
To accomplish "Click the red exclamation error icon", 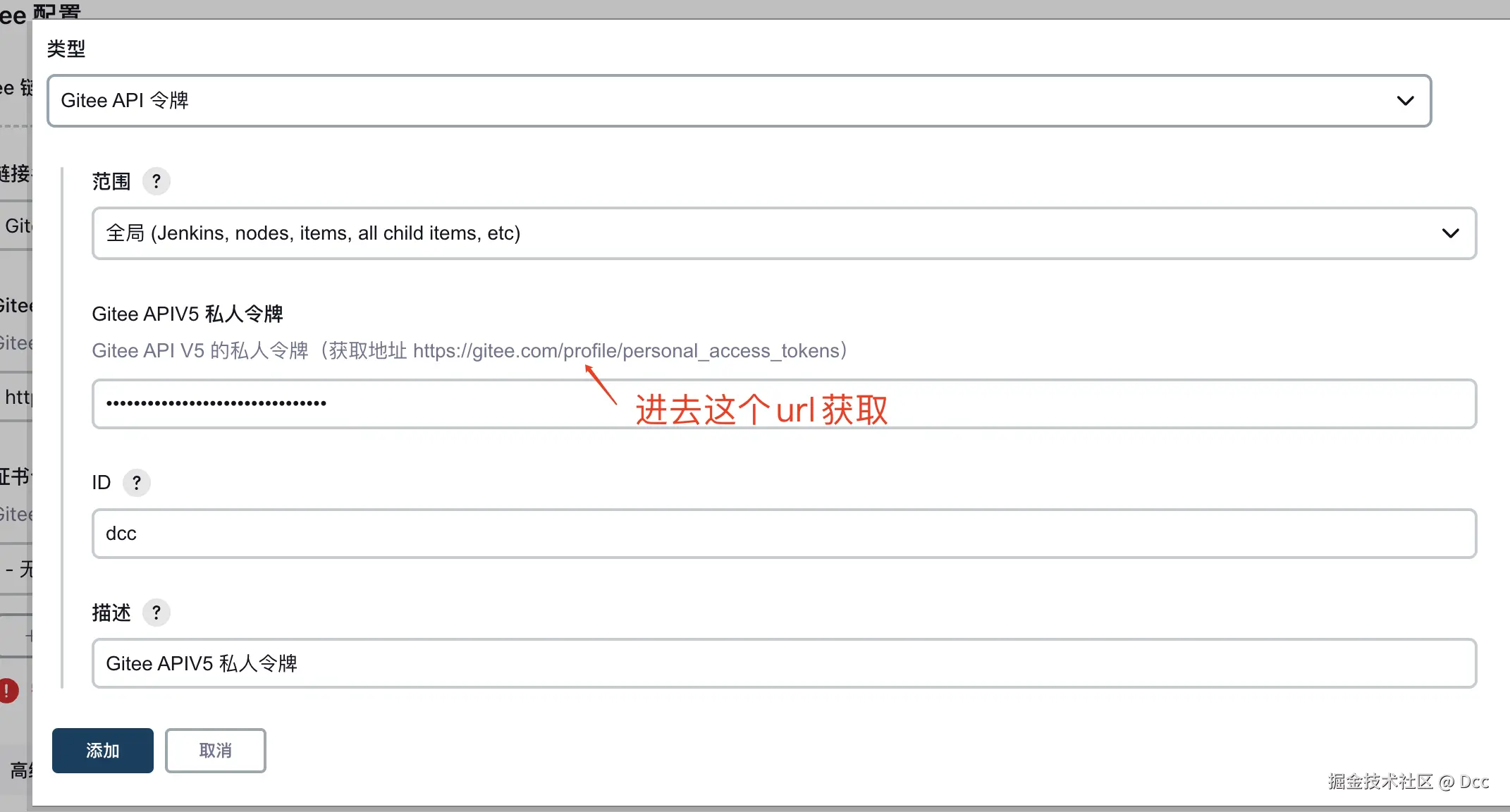I will (x=8, y=691).
